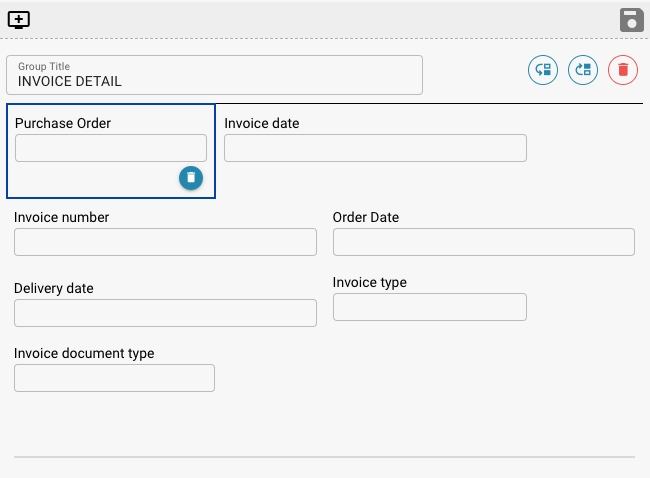The width and height of the screenshot is (650, 478).
Task: Click the add screen icon at top left
Action: tap(19, 20)
